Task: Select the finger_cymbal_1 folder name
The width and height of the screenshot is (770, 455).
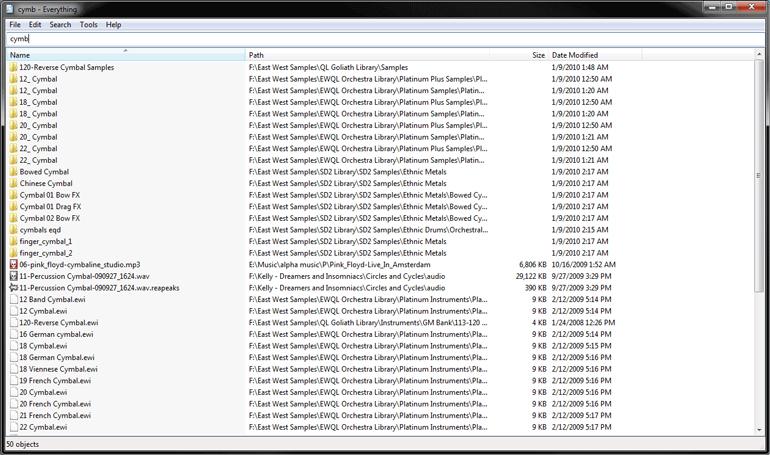Action: point(46,241)
